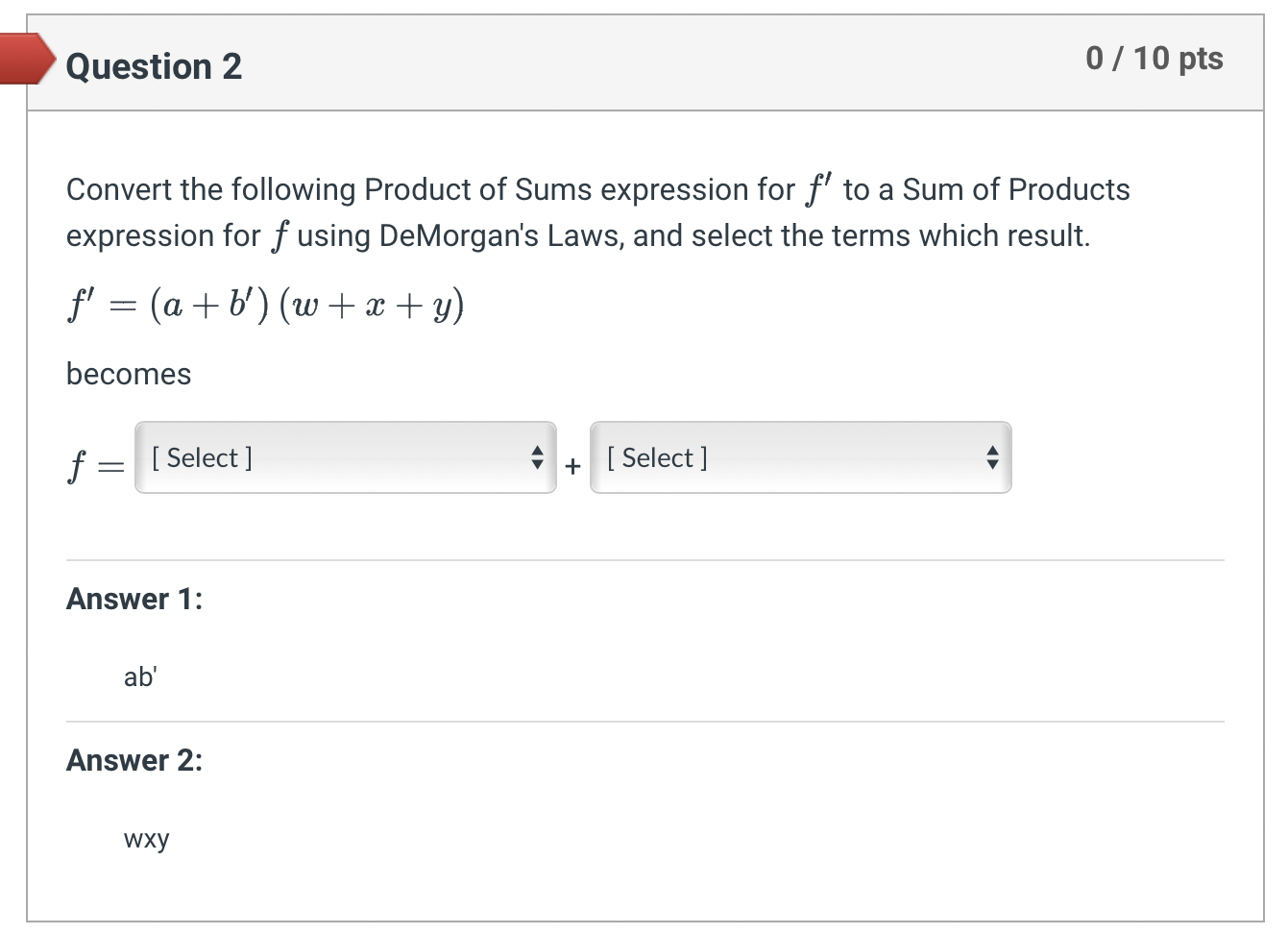Click the 0 / 10 pts score label
The image size is (1288, 934).
pos(1155,59)
